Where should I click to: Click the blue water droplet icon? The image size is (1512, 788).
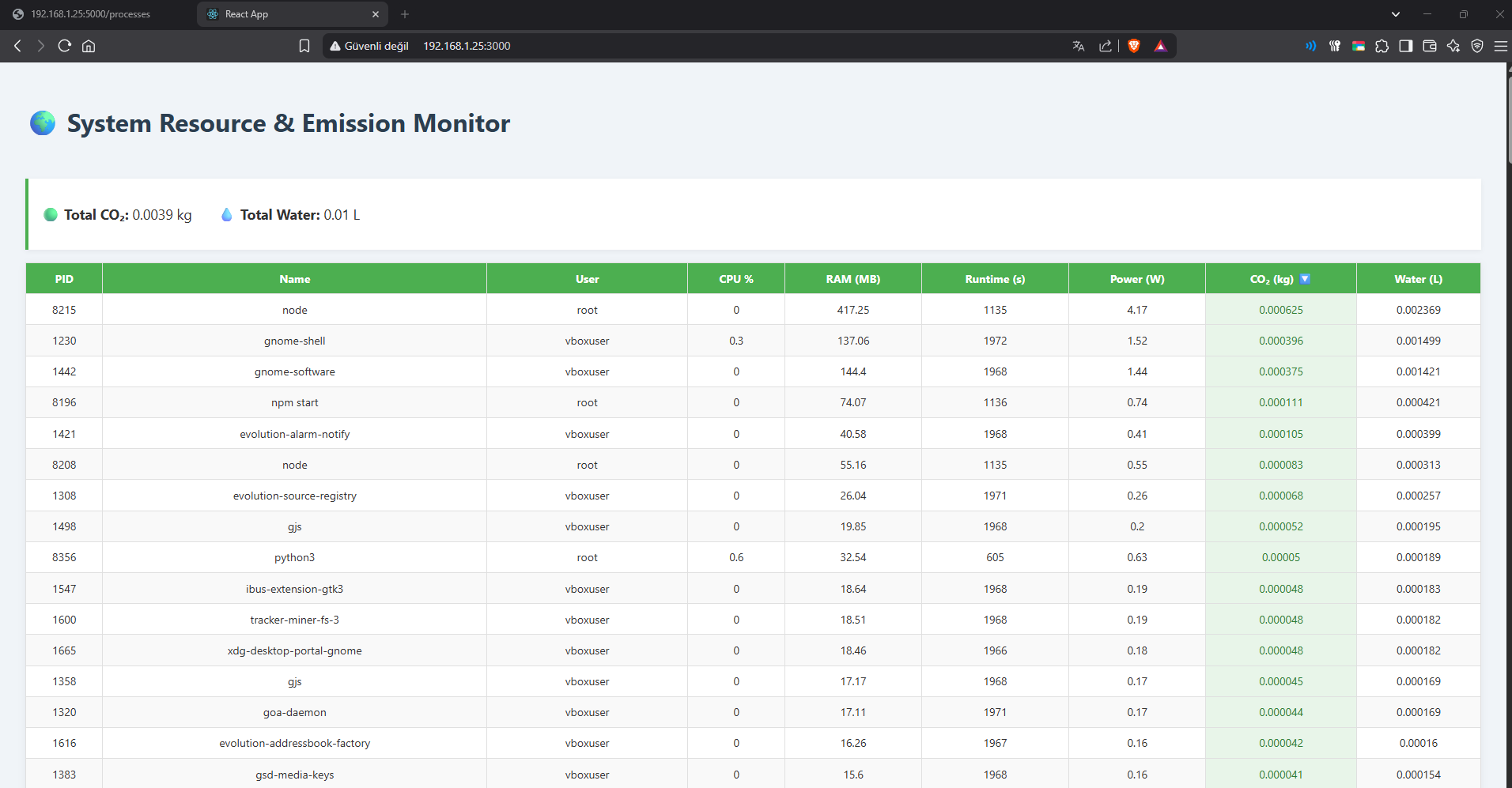[227, 214]
